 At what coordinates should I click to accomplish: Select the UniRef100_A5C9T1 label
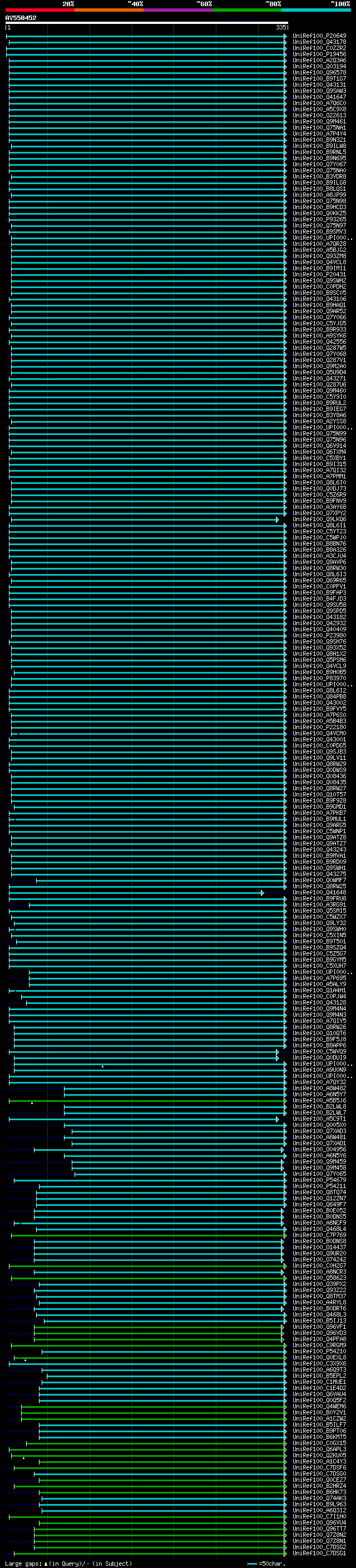319,1119
